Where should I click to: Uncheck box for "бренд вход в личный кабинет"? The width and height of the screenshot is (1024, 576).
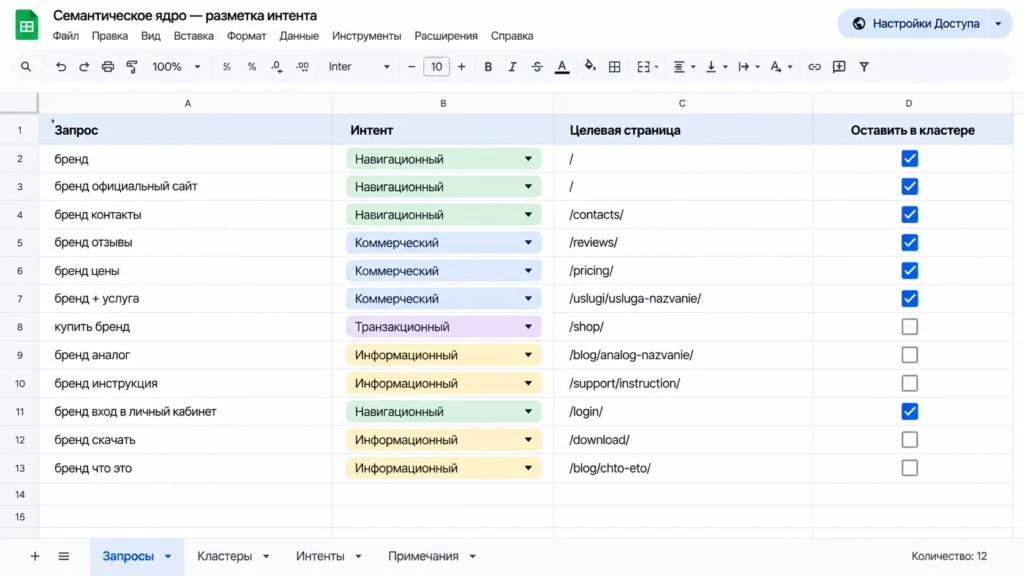pos(909,411)
